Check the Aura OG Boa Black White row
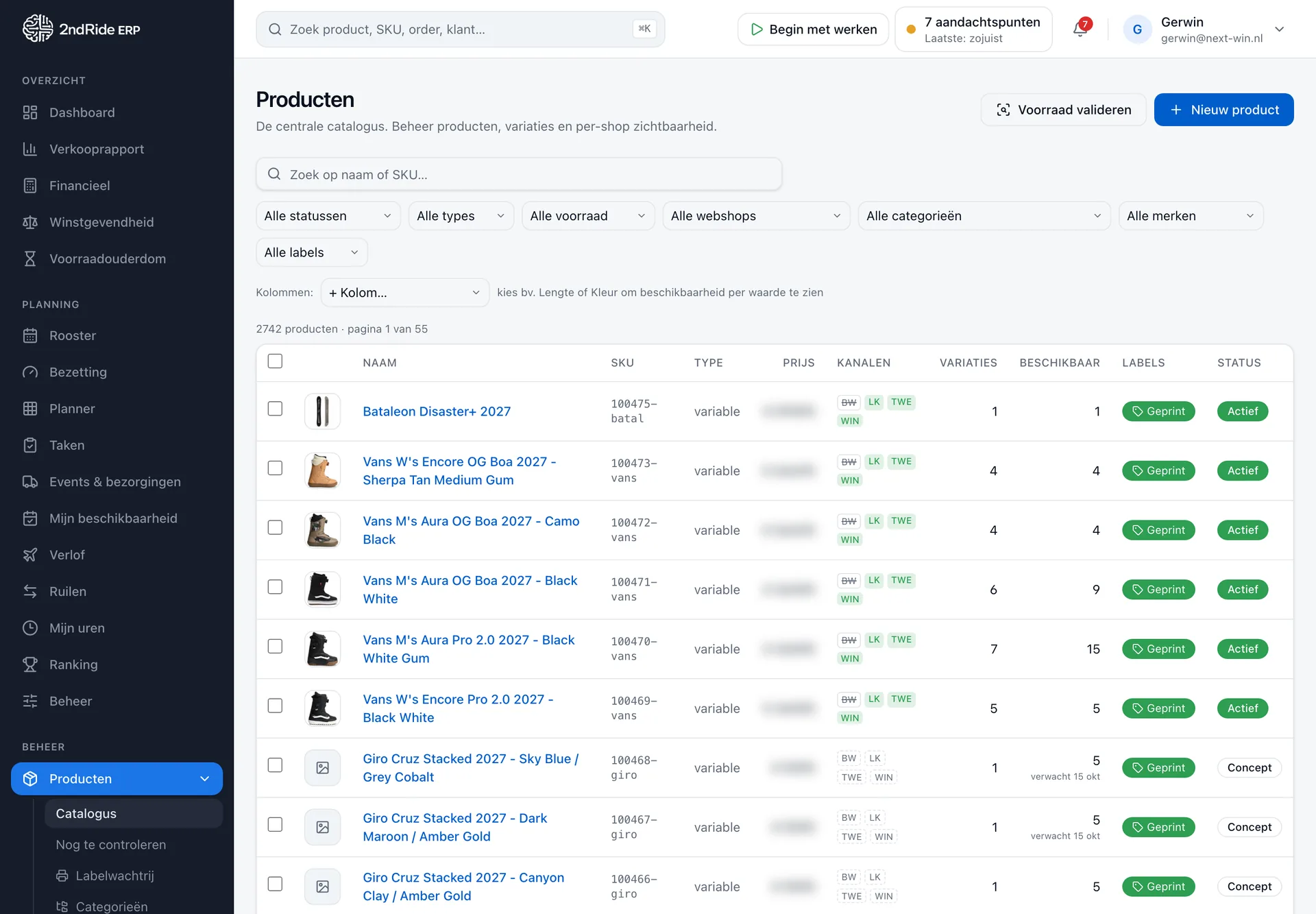Image resolution: width=1316 pixels, height=914 pixels. 275,587
